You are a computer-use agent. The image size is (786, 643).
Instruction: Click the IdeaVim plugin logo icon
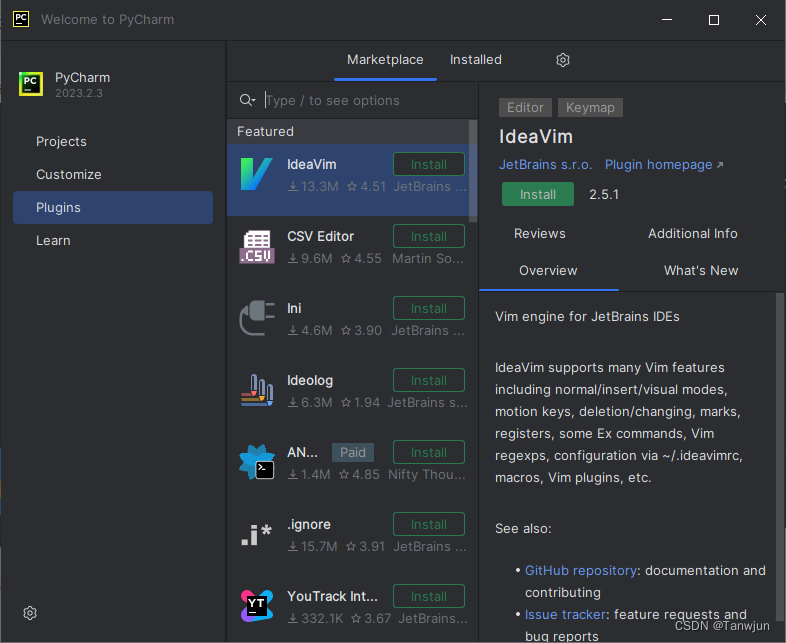pos(257,174)
